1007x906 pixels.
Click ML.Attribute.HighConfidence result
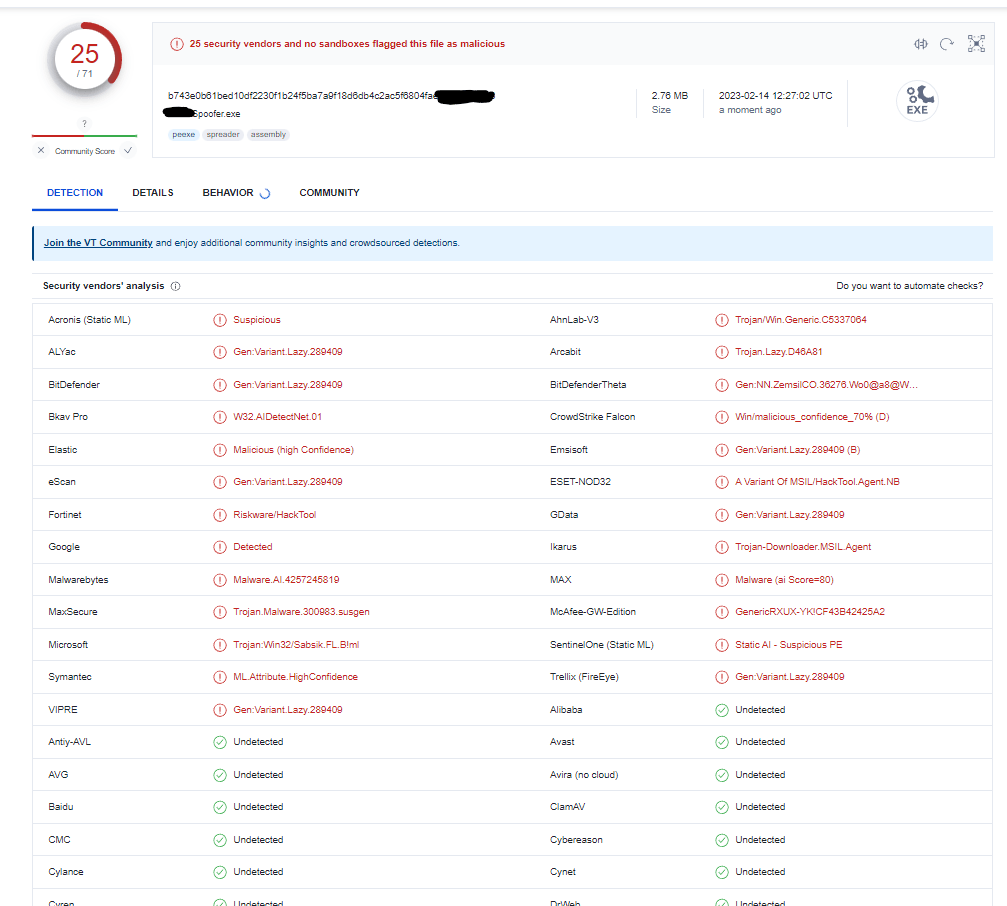295,677
